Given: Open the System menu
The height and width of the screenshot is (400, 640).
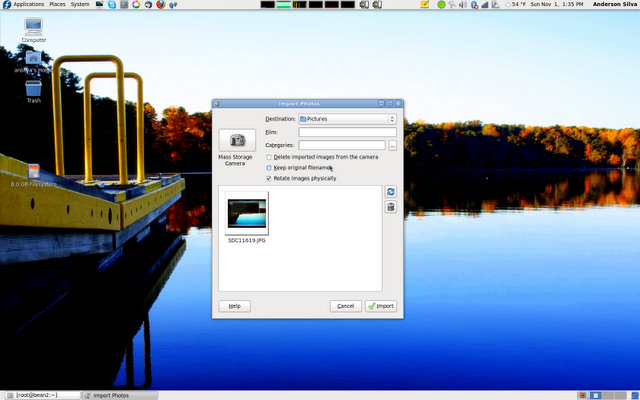Looking at the screenshot, I should tap(80, 5).
